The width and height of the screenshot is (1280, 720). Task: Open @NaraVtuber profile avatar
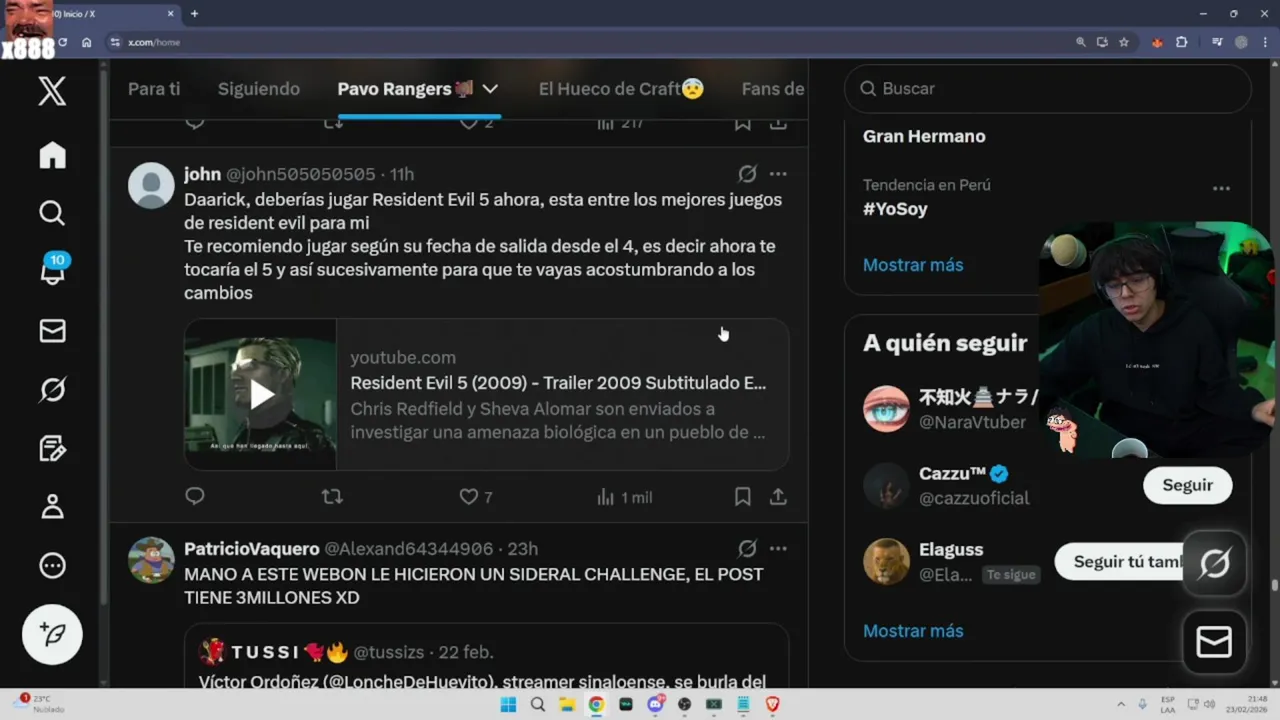[x=886, y=409]
